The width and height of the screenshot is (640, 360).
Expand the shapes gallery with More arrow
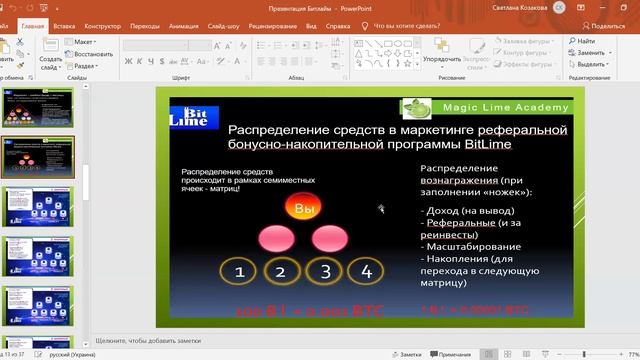(417, 64)
